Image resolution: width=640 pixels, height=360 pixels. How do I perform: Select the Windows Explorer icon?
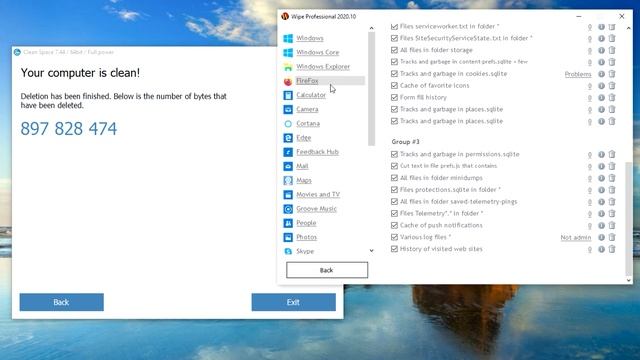click(288, 67)
